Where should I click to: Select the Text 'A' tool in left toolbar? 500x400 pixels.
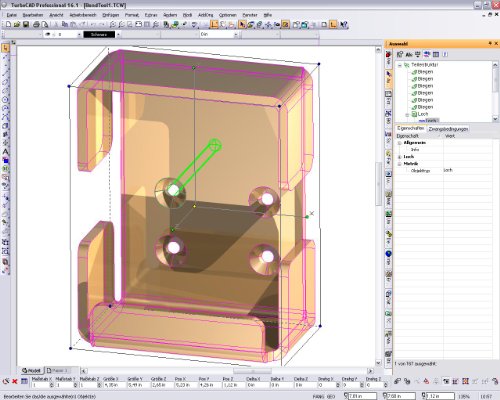pyautogui.click(x=6, y=152)
